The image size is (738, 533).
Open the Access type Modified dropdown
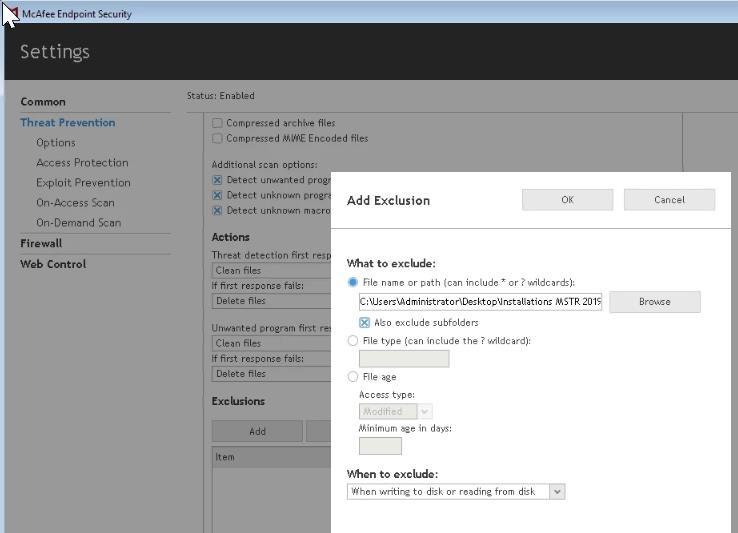point(395,412)
